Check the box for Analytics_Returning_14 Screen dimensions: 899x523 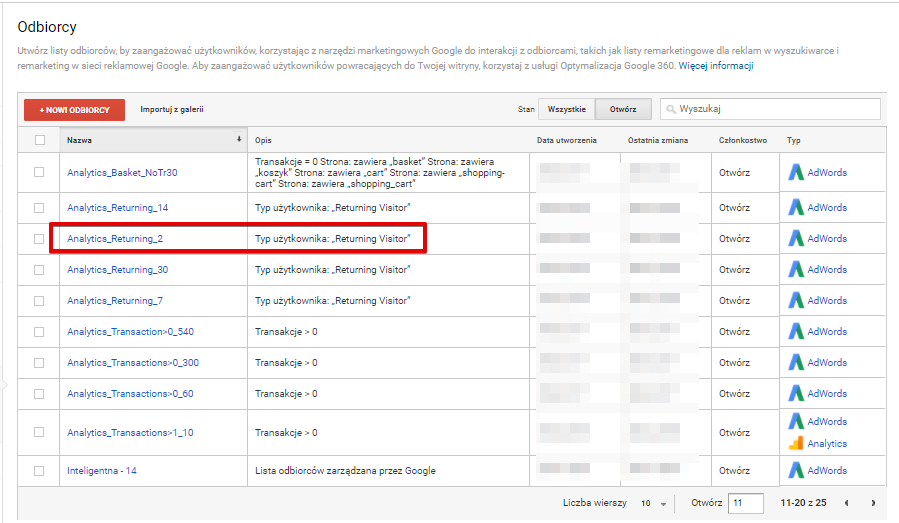(39, 208)
